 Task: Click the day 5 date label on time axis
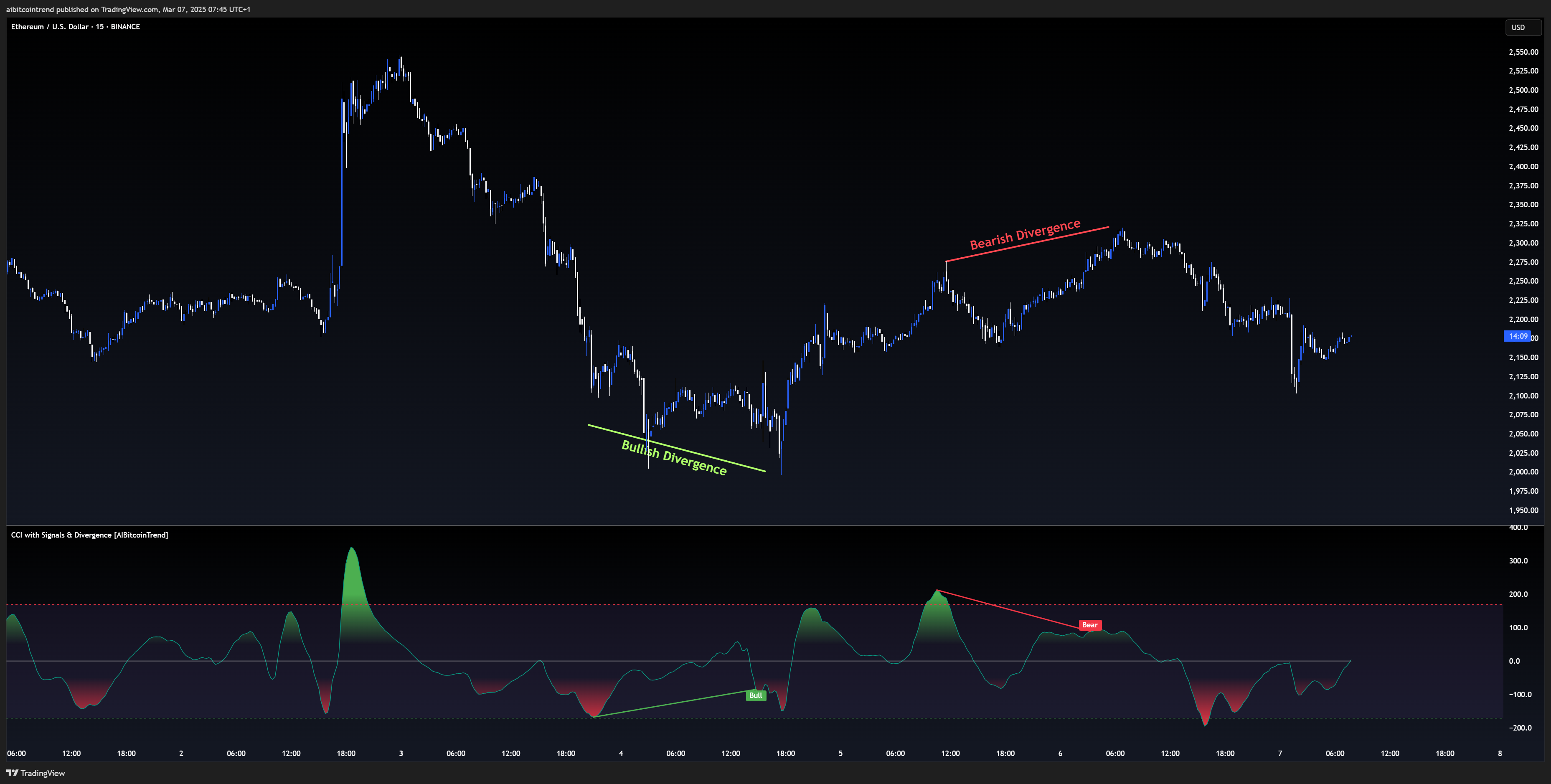point(840,753)
